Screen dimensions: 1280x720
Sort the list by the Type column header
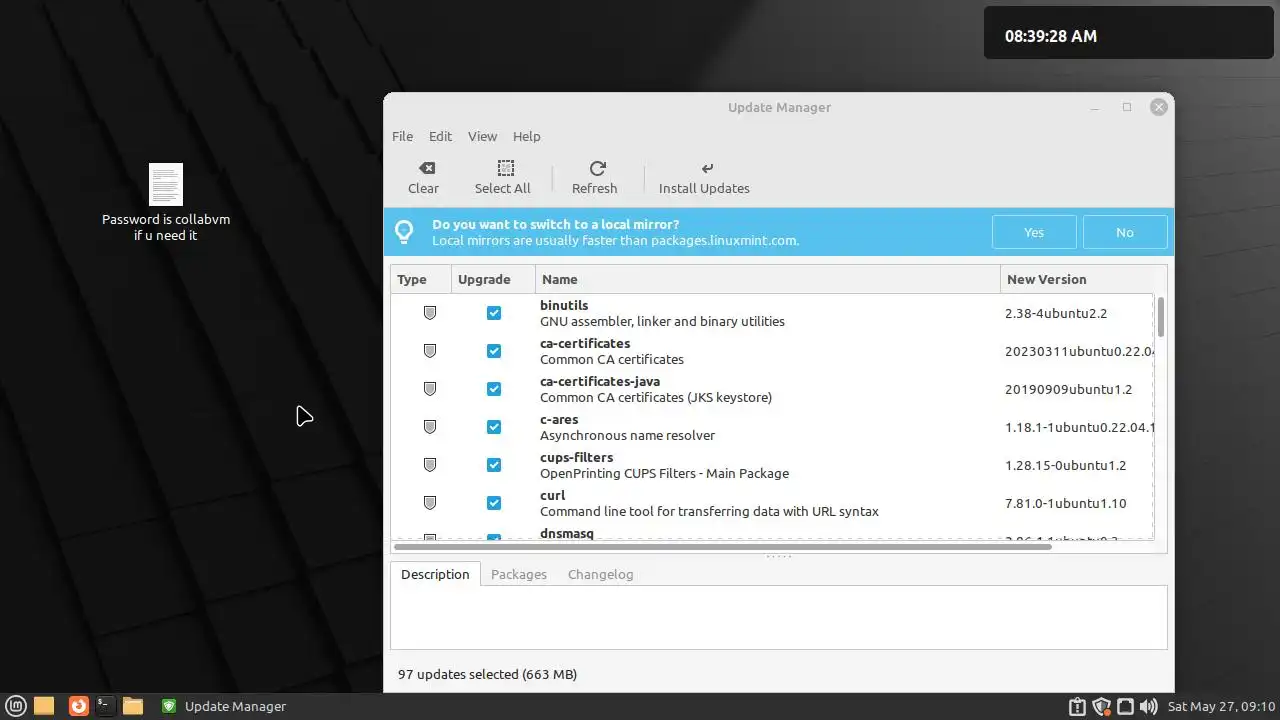click(421, 279)
